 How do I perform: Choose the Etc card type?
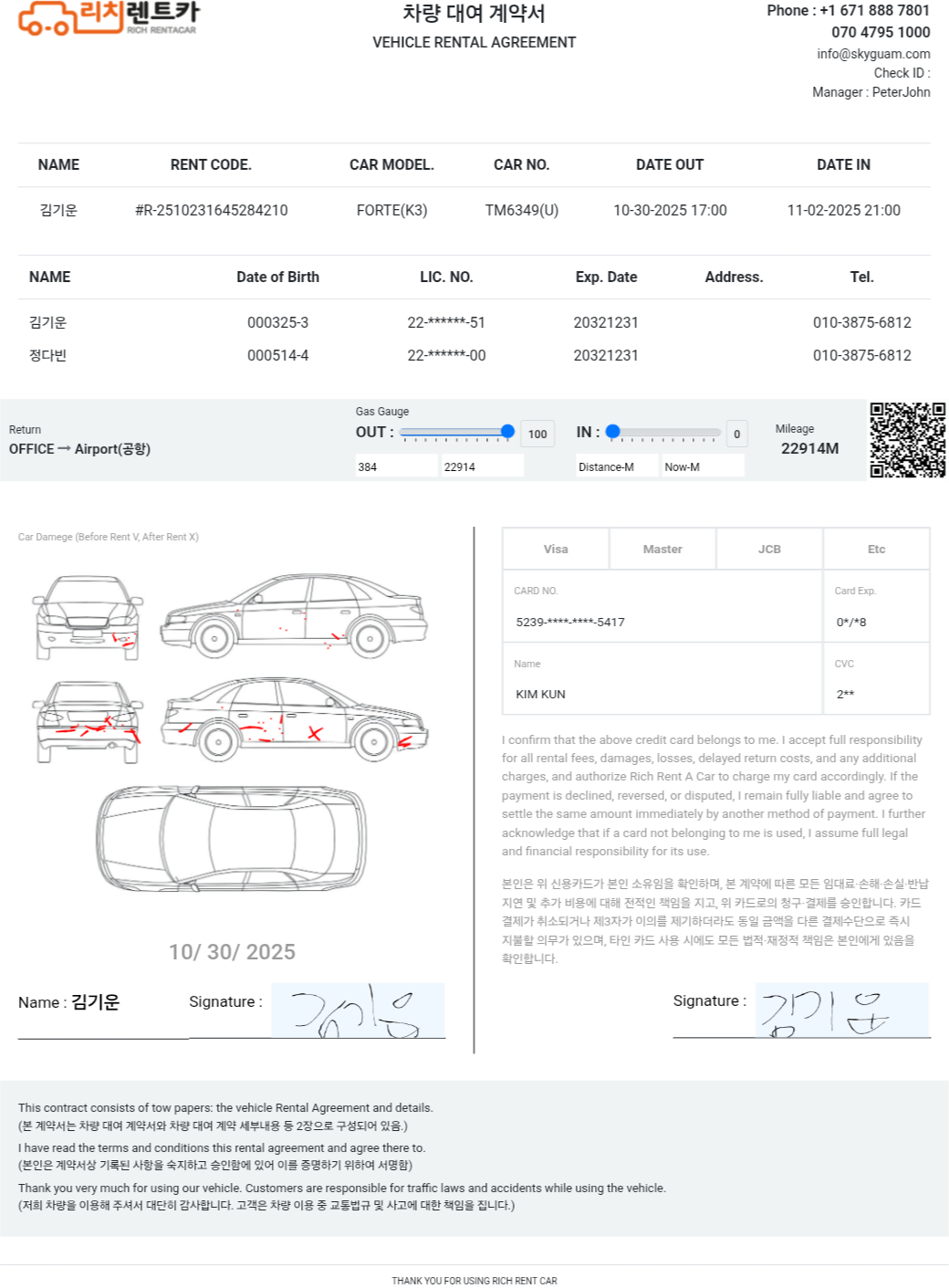[876, 550]
